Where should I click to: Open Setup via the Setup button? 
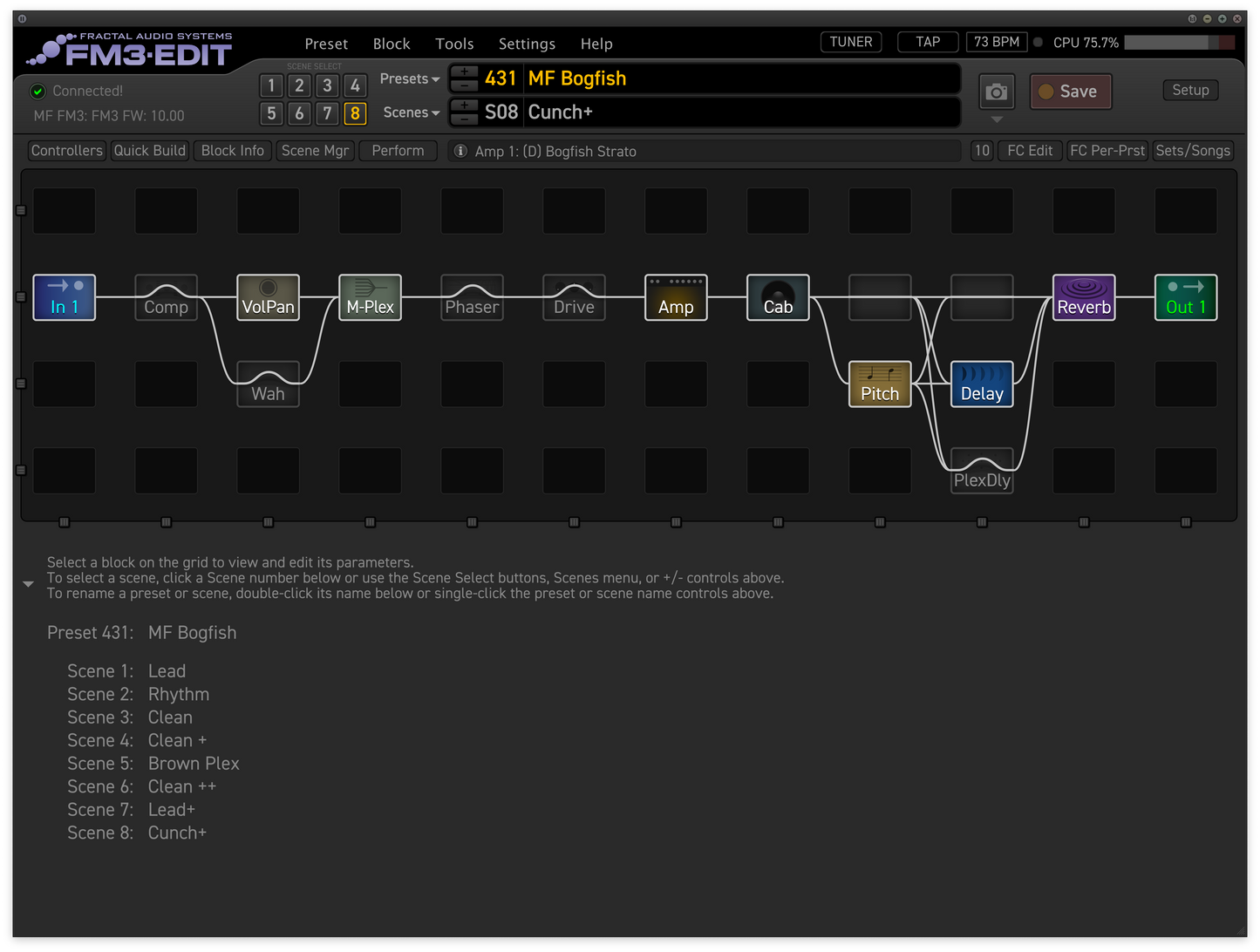coord(1190,90)
